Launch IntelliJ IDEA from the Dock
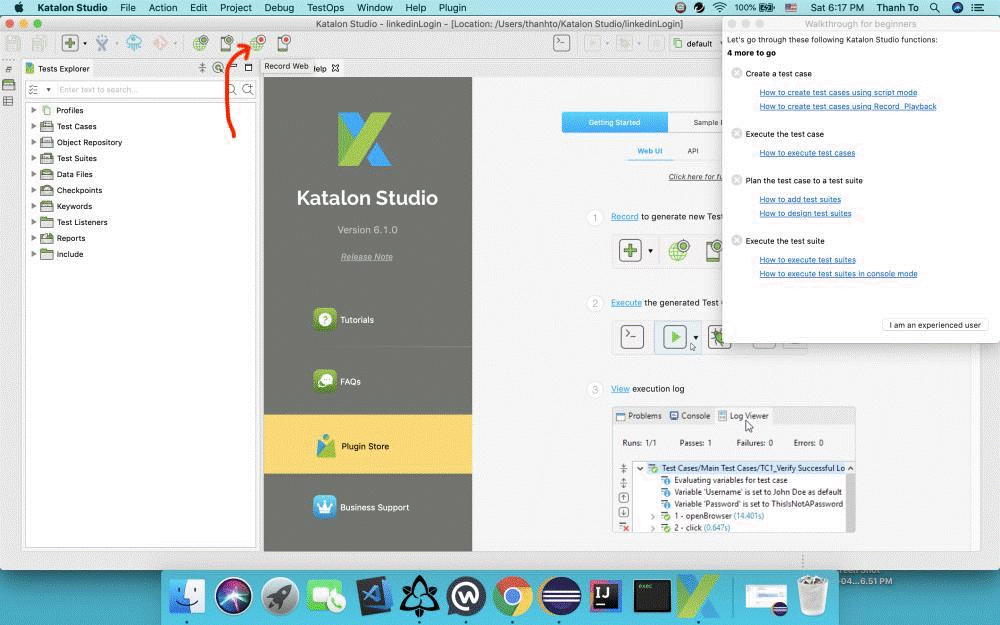This screenshot has width=1000, height=625. (605, 596)
